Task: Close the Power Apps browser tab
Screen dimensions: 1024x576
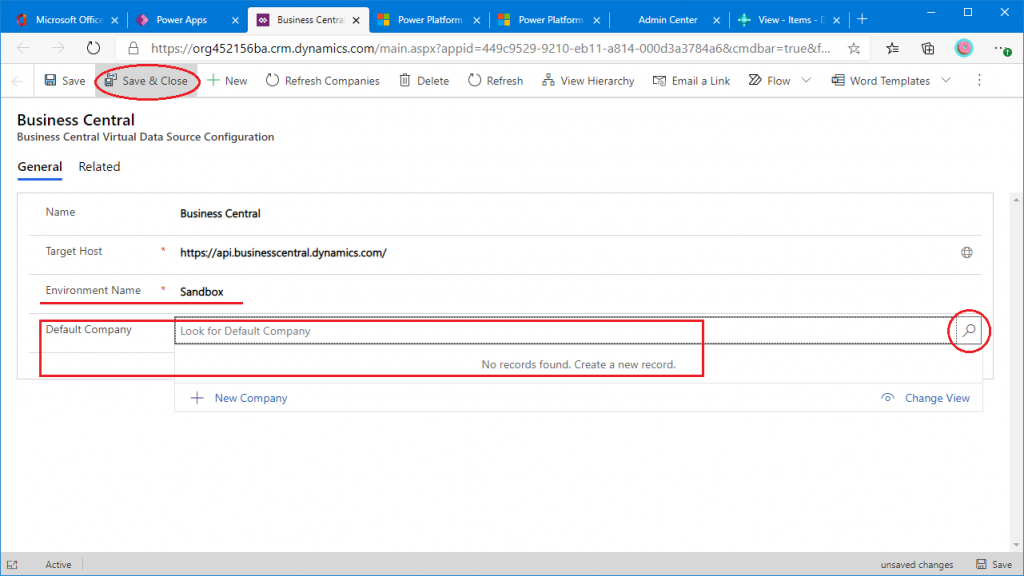Action: pyautogui.click(x=235, y=20)
